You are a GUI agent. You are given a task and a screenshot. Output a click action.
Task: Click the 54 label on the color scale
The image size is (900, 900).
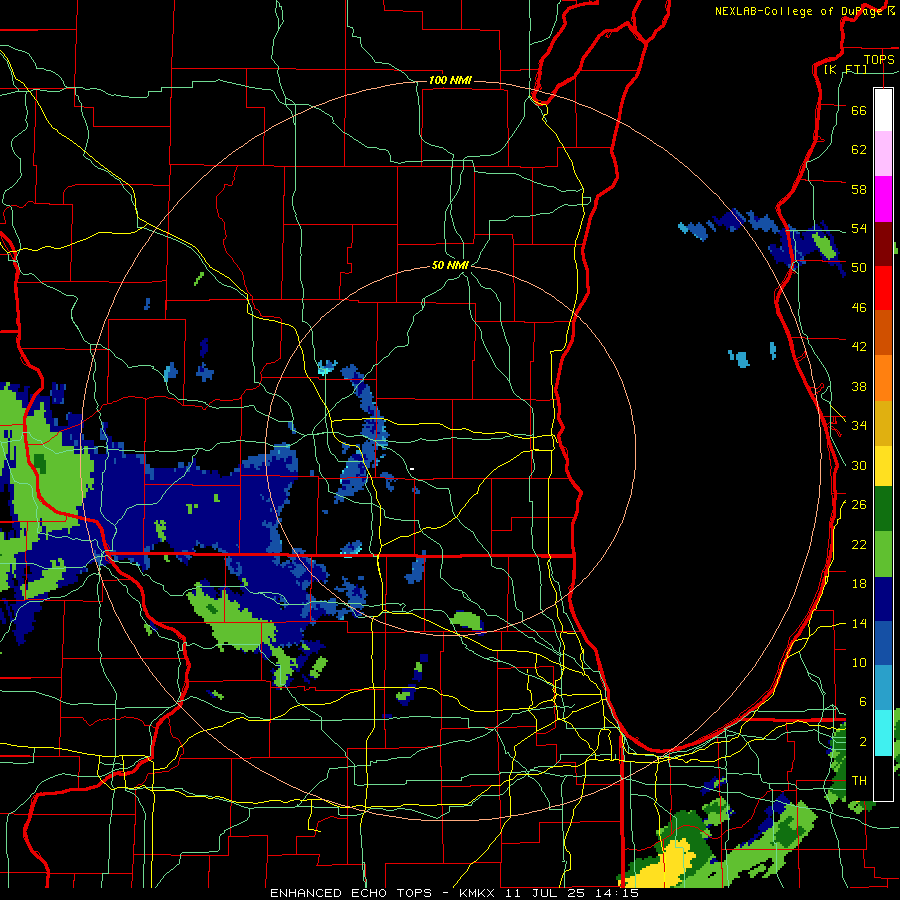(859, 229)
